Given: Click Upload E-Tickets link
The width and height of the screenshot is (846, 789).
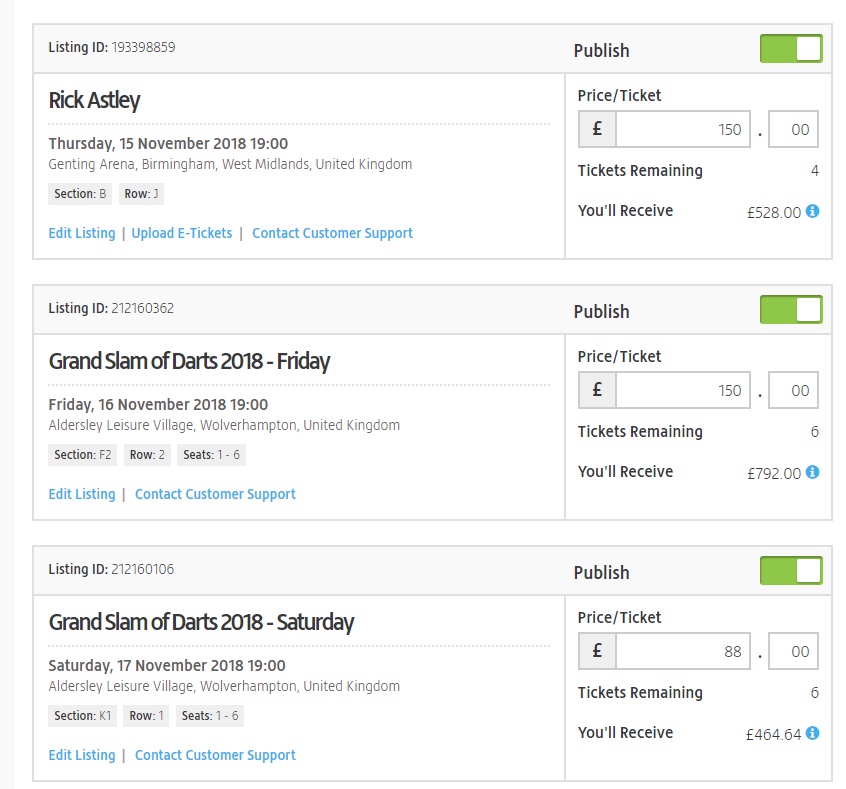Looking at the screenshot, I should (182, 233).
